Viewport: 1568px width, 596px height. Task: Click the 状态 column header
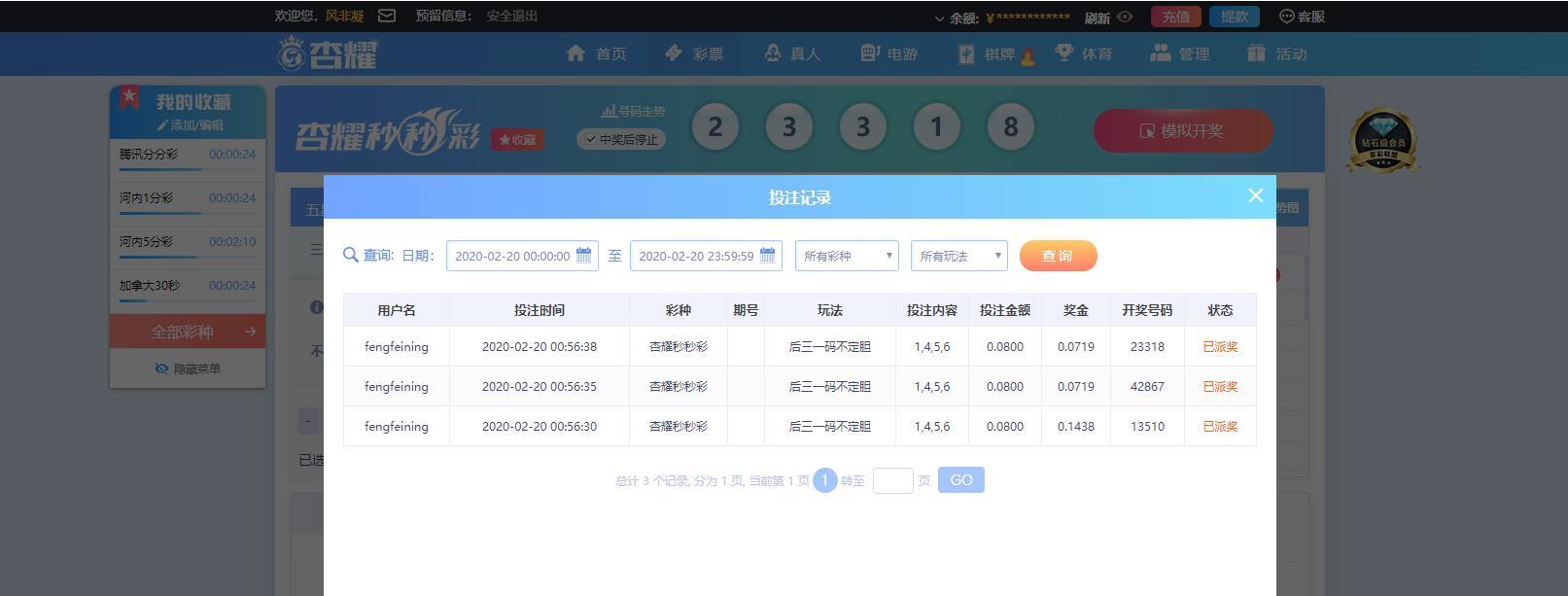[1220, 310]
